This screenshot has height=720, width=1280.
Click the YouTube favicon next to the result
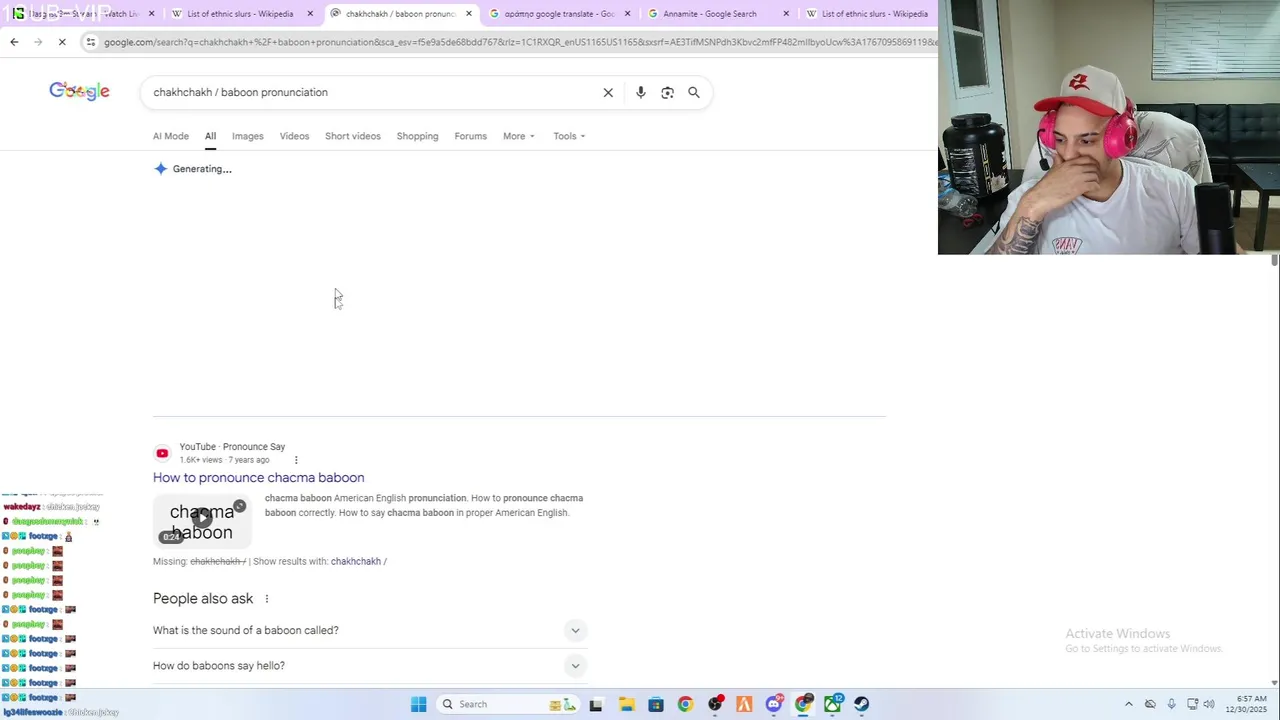click(x=162, y=453)
